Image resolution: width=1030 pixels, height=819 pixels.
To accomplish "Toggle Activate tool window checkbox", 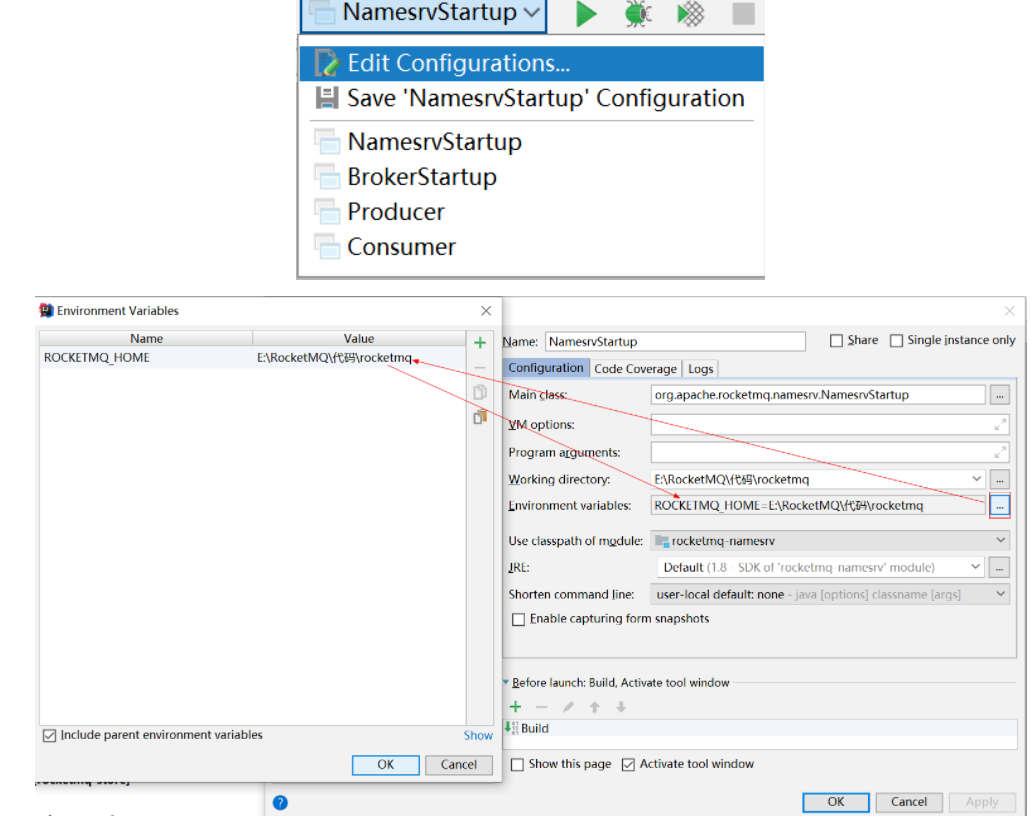I will [629, 764].
